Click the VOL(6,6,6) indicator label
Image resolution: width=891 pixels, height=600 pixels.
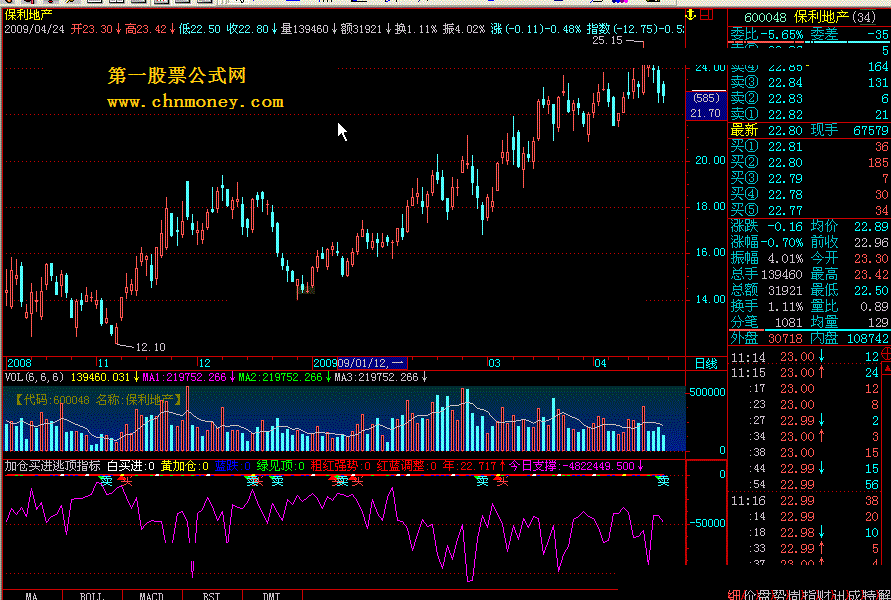click(x=35, y=377)
